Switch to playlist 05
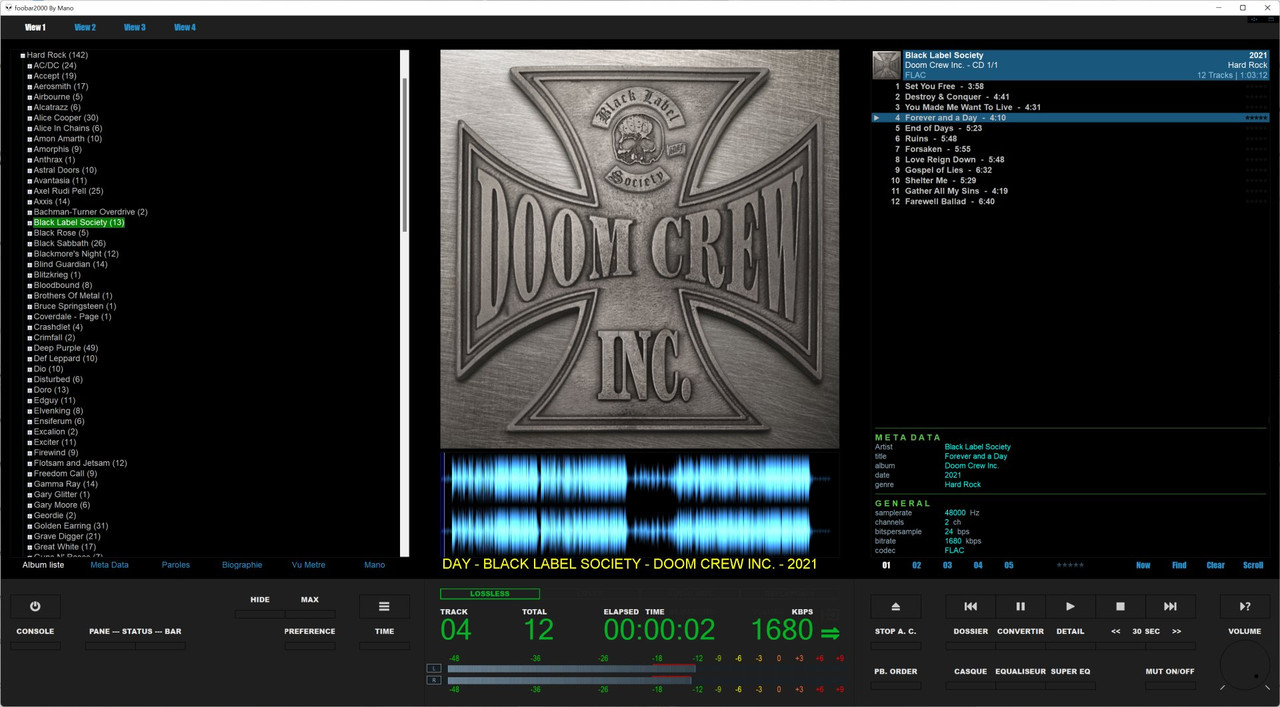This screenshot has height=707, width=1280. [1008, 565]
